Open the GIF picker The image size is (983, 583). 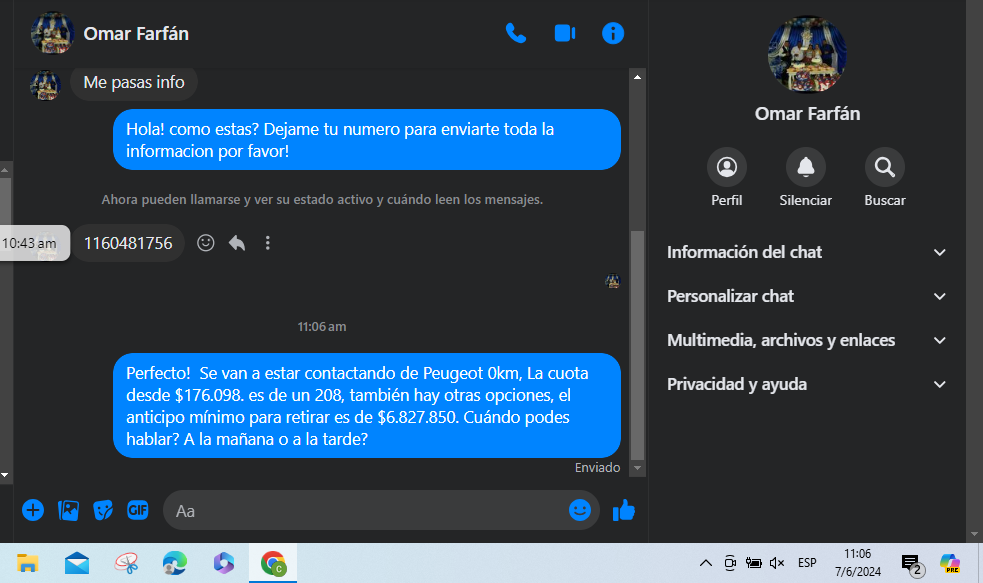click(138, 510)
